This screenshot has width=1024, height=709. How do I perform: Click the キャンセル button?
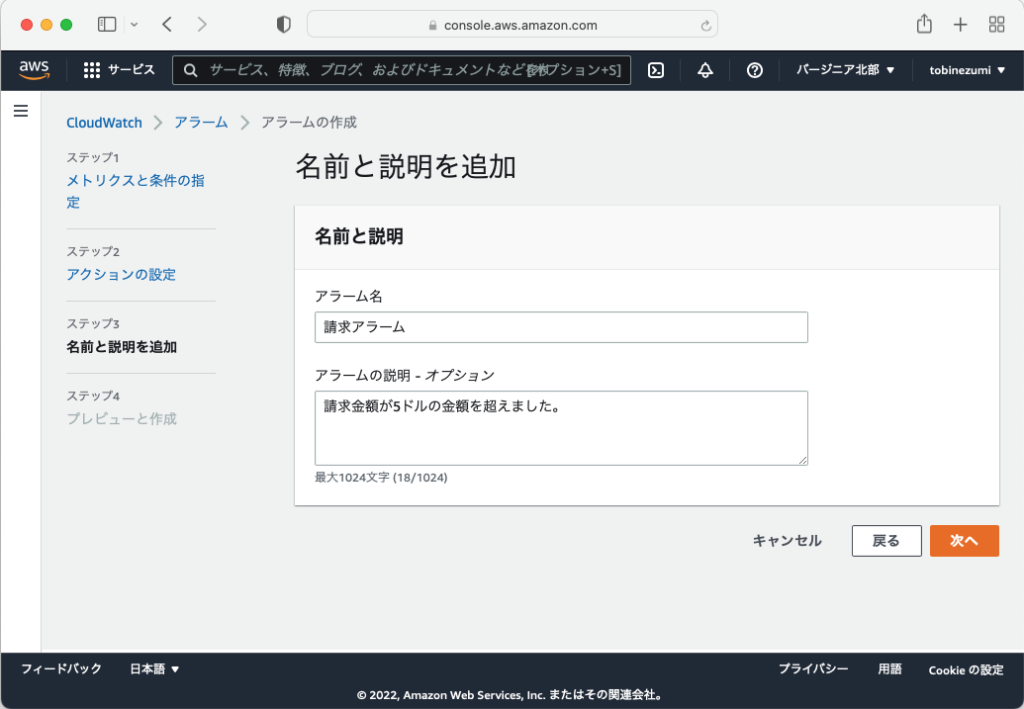[787, 541]
